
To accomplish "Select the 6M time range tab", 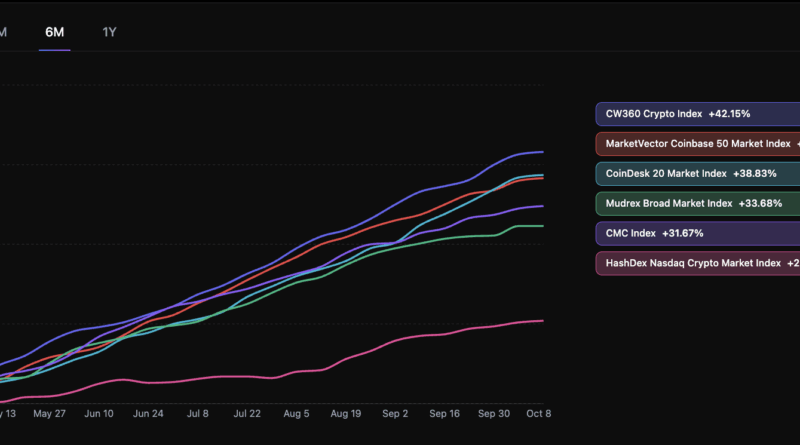I will (x=55, y=32).
